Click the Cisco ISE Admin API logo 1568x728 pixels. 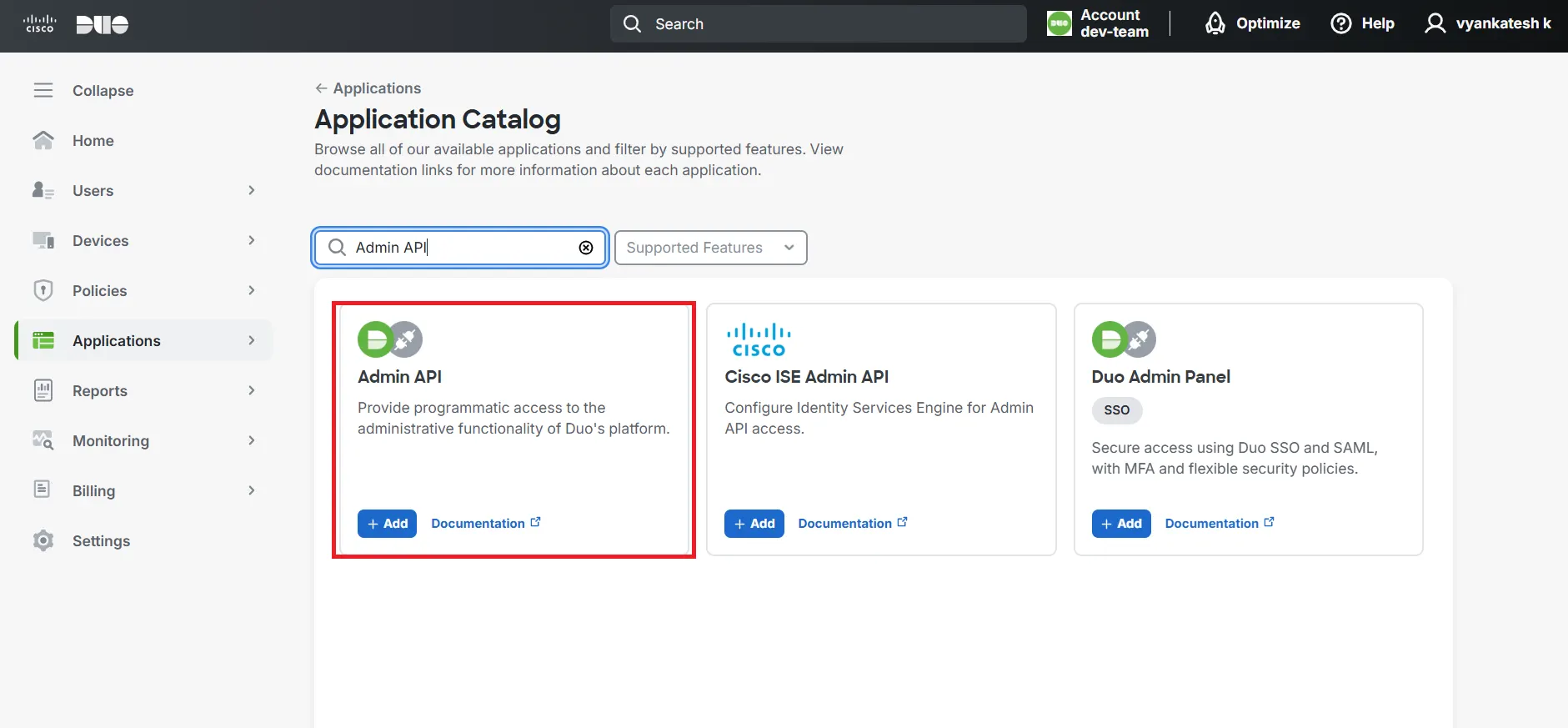point(759,340)
